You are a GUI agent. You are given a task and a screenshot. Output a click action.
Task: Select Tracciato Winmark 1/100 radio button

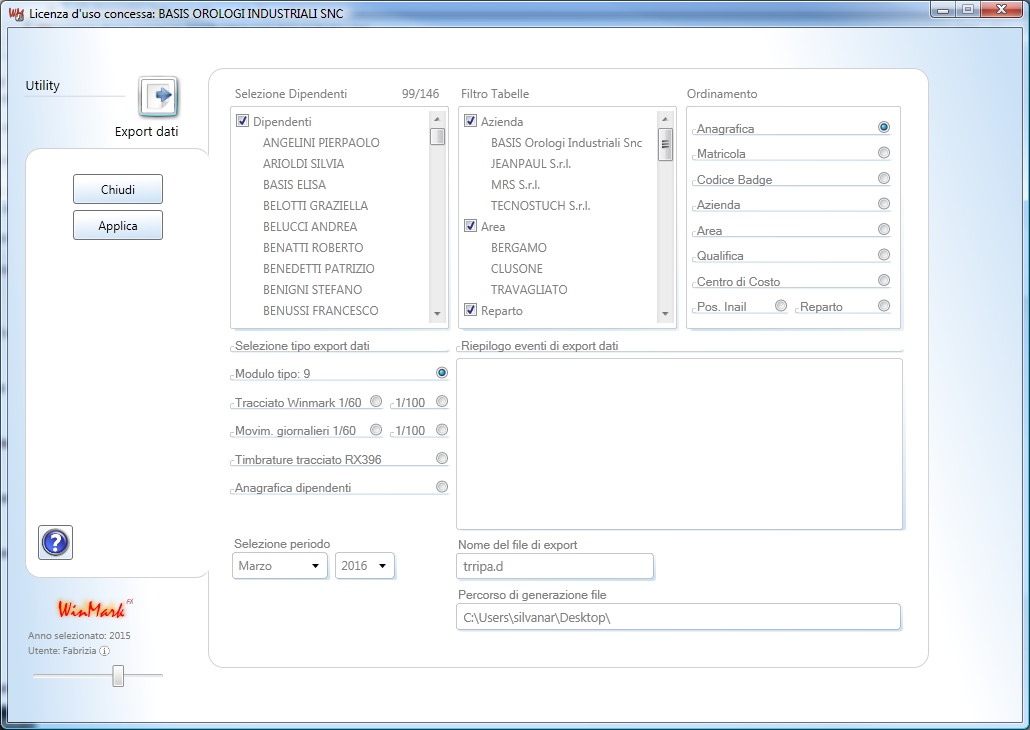(442, 401)
